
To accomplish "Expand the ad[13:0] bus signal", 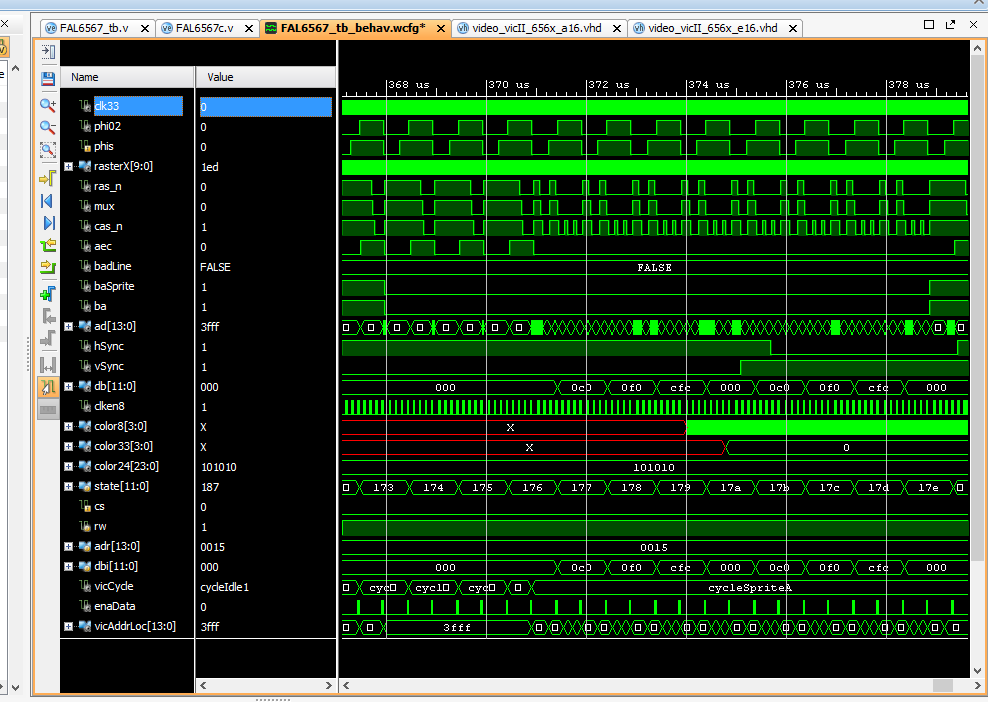I will click(x=68, y=327).
